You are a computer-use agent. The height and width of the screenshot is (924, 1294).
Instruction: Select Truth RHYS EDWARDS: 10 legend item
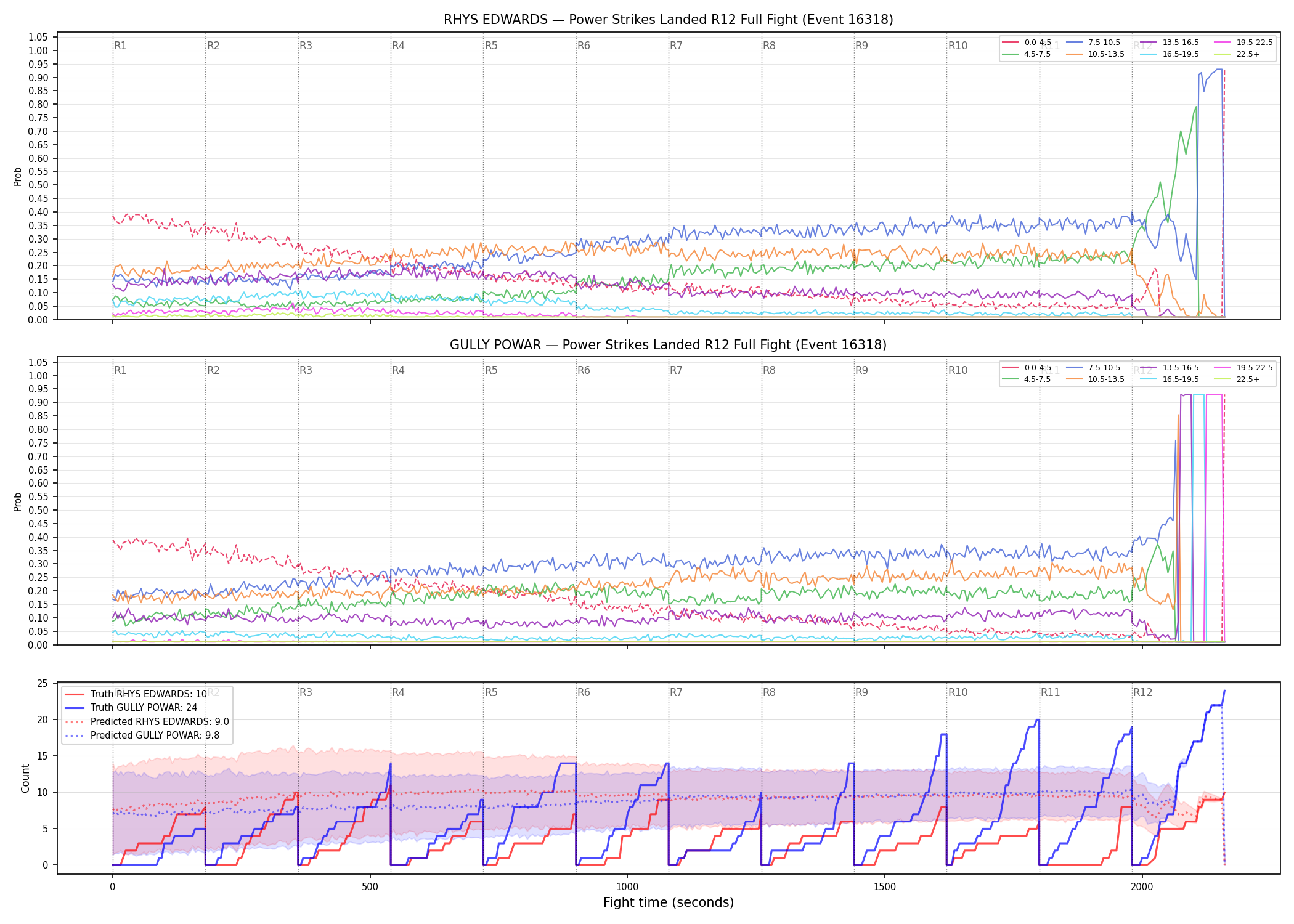[x=136, y=694]
